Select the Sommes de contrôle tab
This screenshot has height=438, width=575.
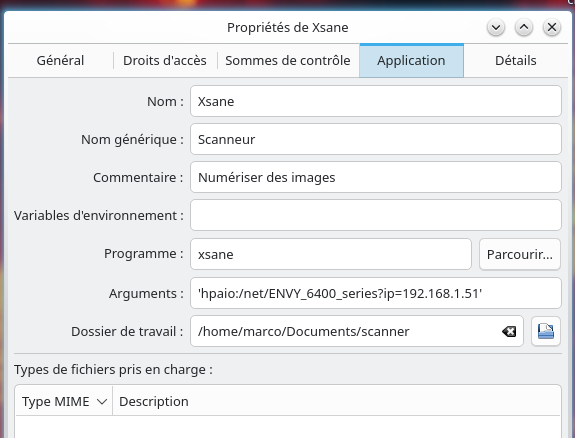(288, 61)
